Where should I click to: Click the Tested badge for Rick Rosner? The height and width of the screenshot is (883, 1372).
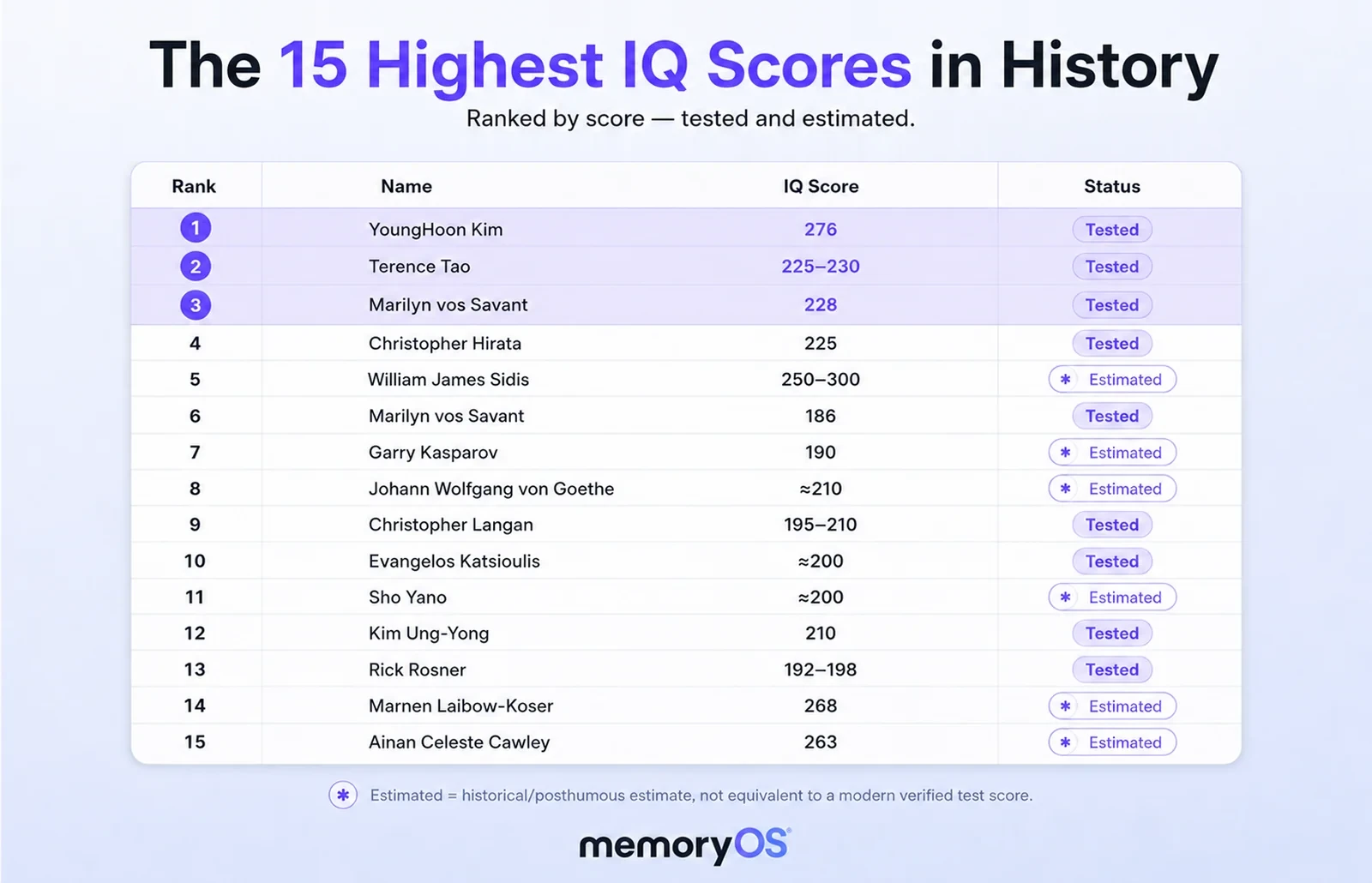click(x=1112, y=670)
